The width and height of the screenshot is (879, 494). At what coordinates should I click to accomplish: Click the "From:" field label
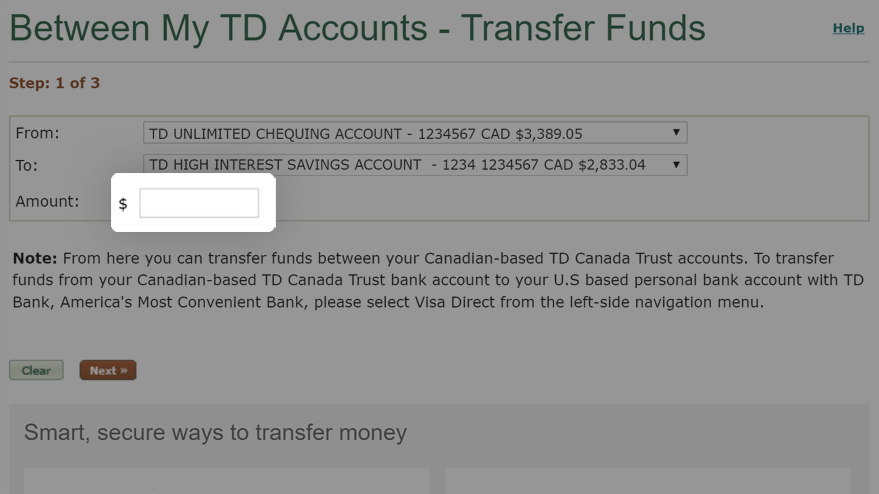pyautogui.click(x=37, y=133)
